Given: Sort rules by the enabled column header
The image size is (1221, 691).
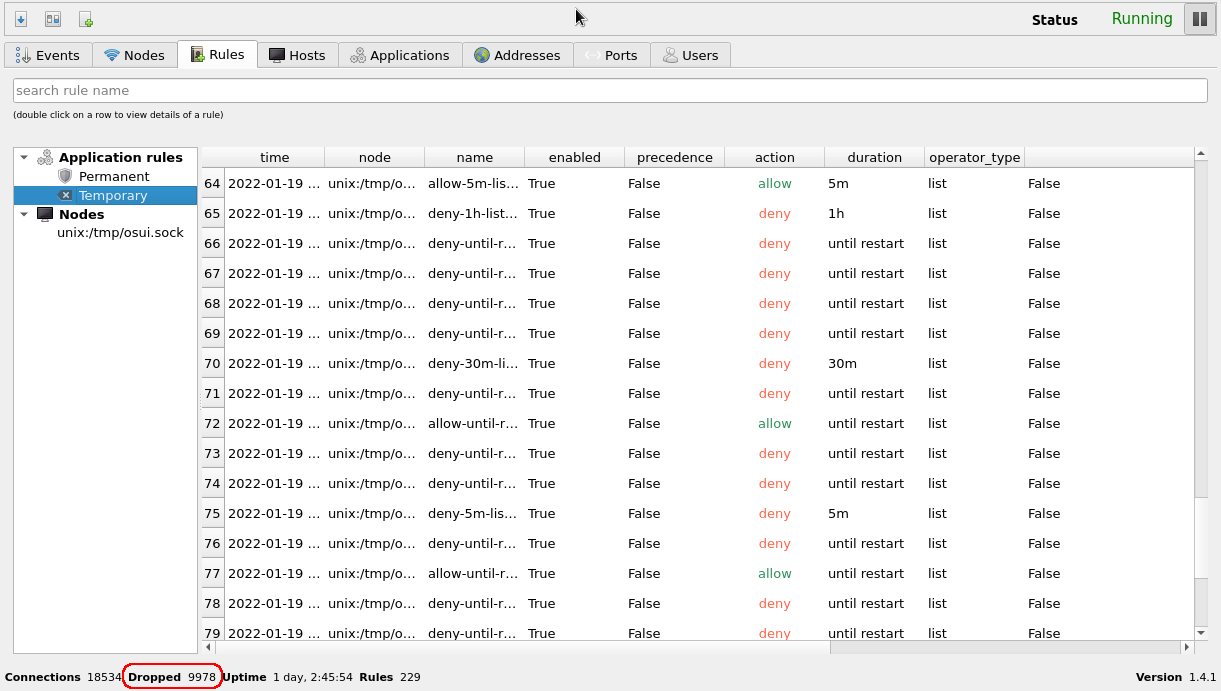Looking at the screenshot, I should tap(575, 157).
